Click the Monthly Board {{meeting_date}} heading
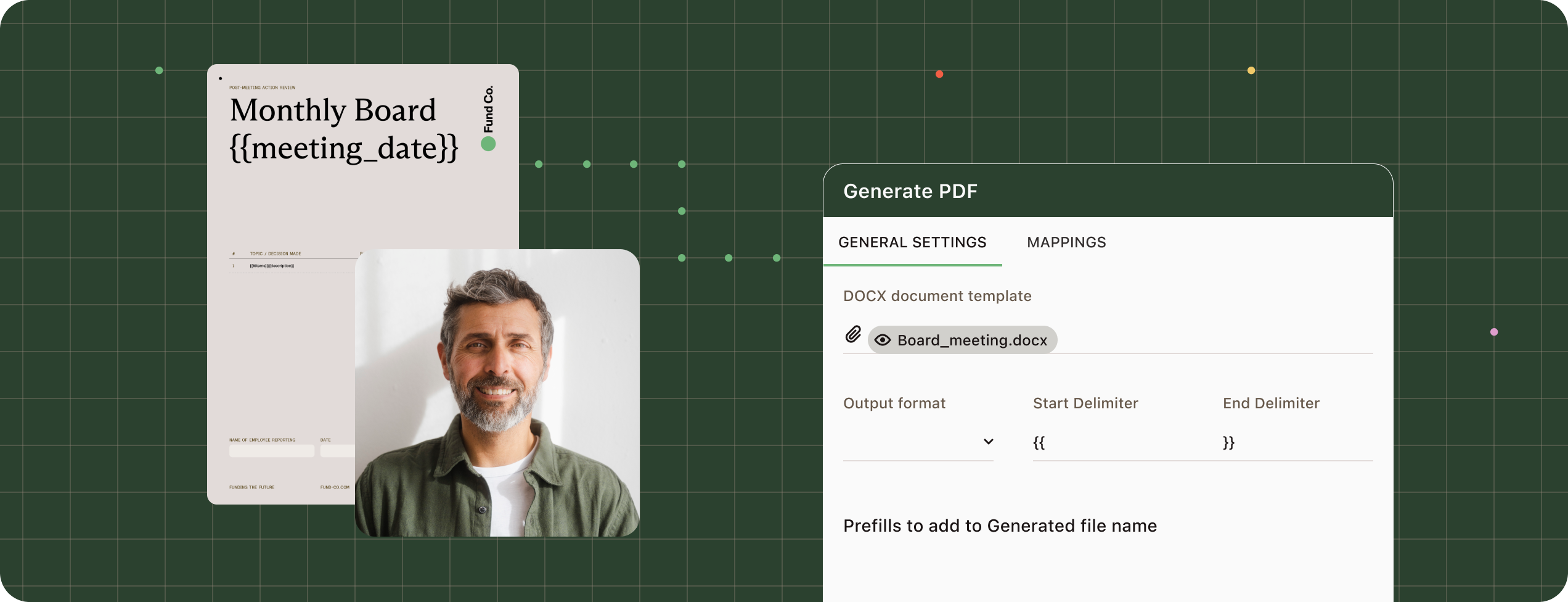This screenshot has width=1568, height=602. (343, 129)
